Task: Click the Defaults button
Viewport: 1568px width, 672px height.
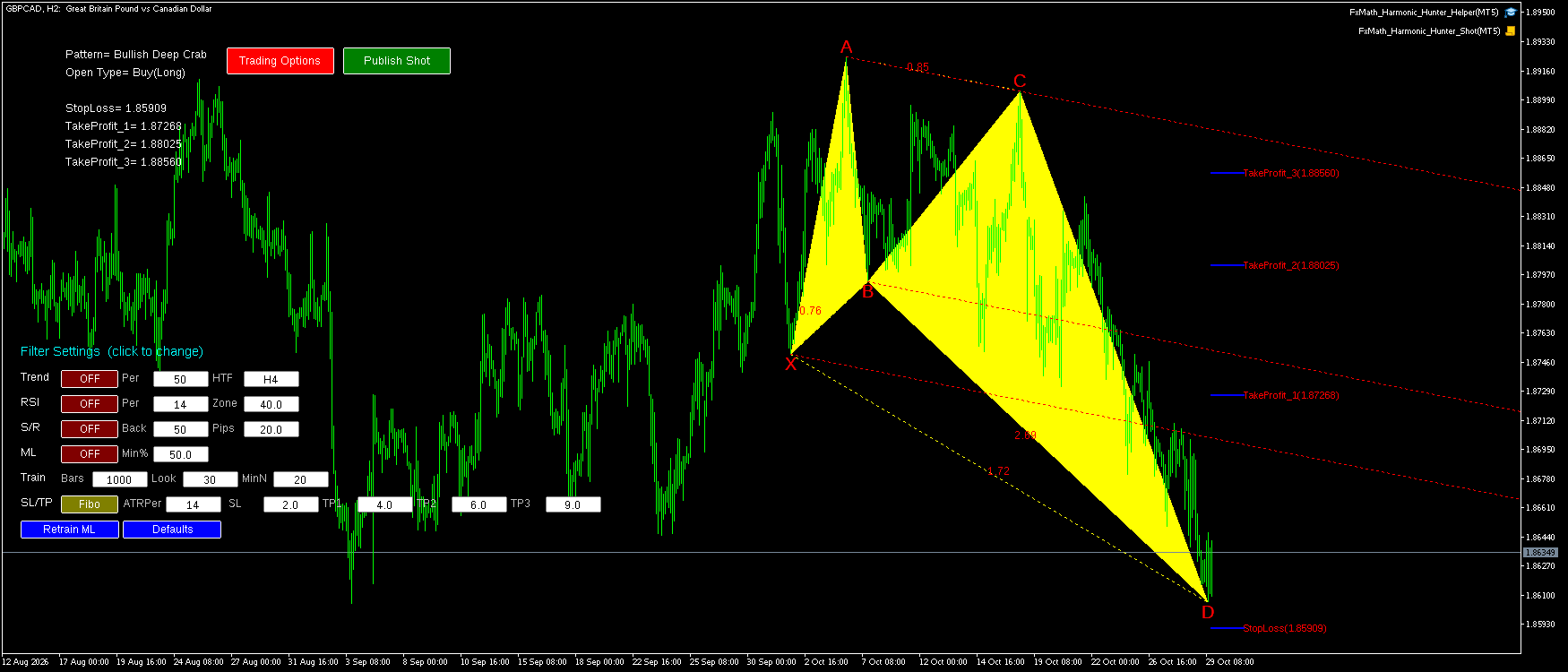Action: [x=172, y=530]
